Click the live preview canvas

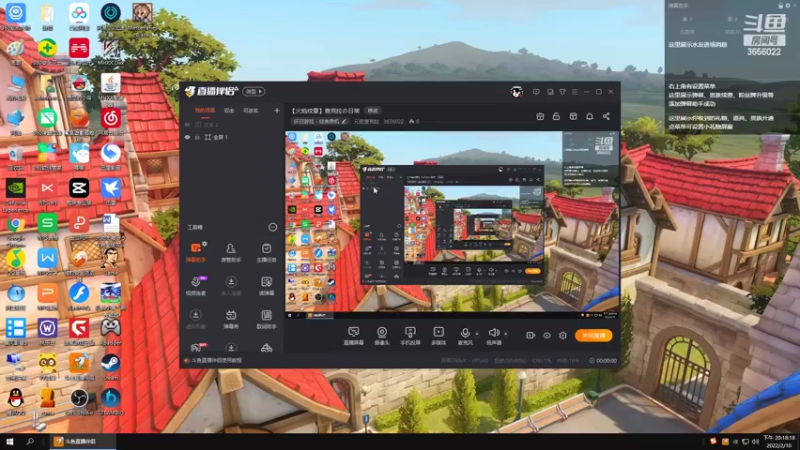[x=452, y=225]
